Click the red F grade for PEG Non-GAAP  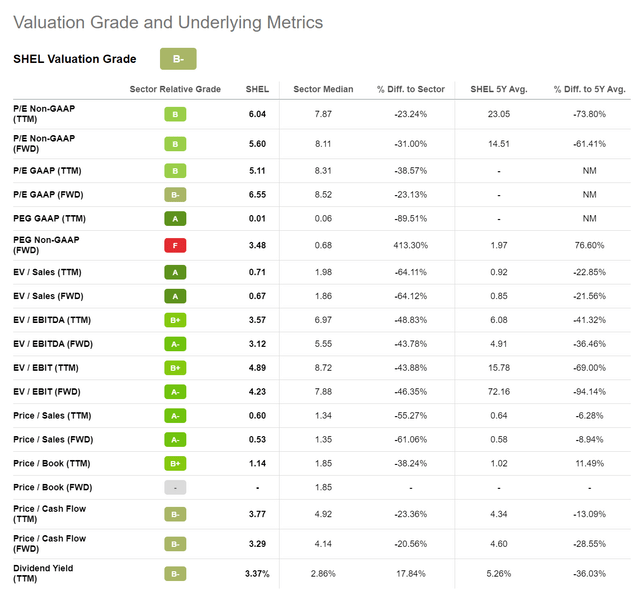click(175, 245)
